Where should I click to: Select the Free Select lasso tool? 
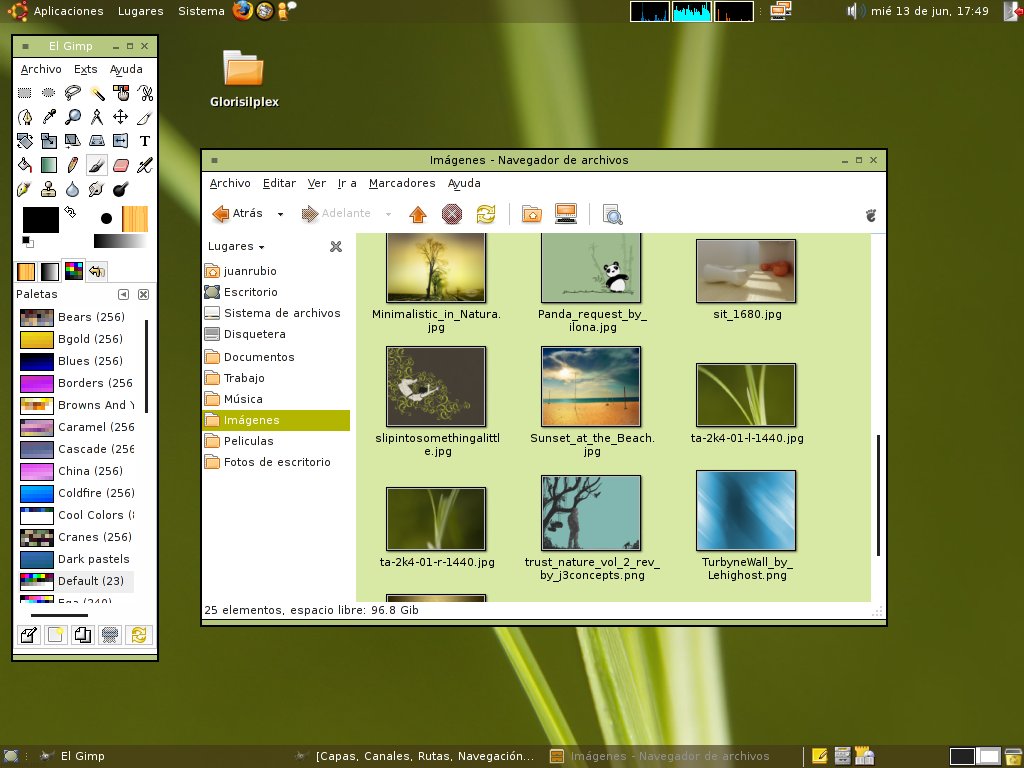(72, 93)
